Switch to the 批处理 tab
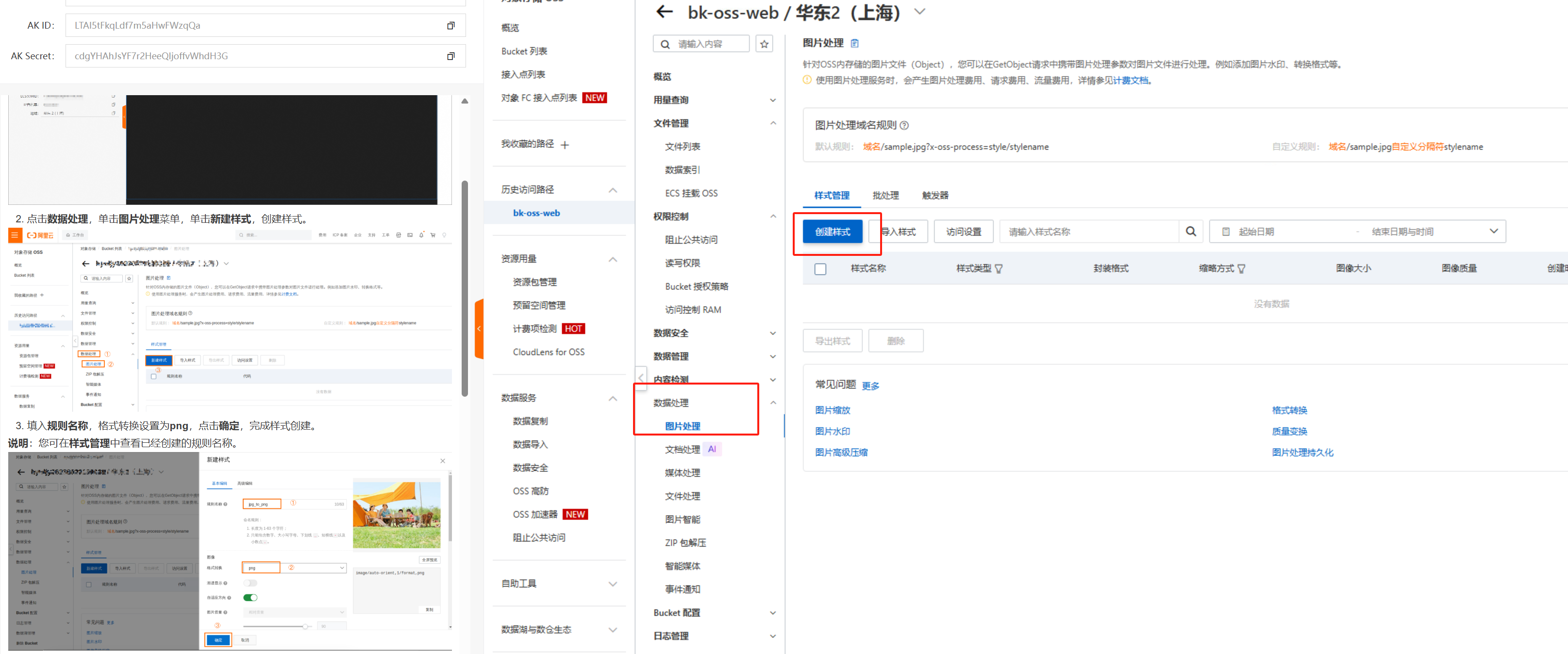The image size is (1568, 654). [x=885, y=196]
